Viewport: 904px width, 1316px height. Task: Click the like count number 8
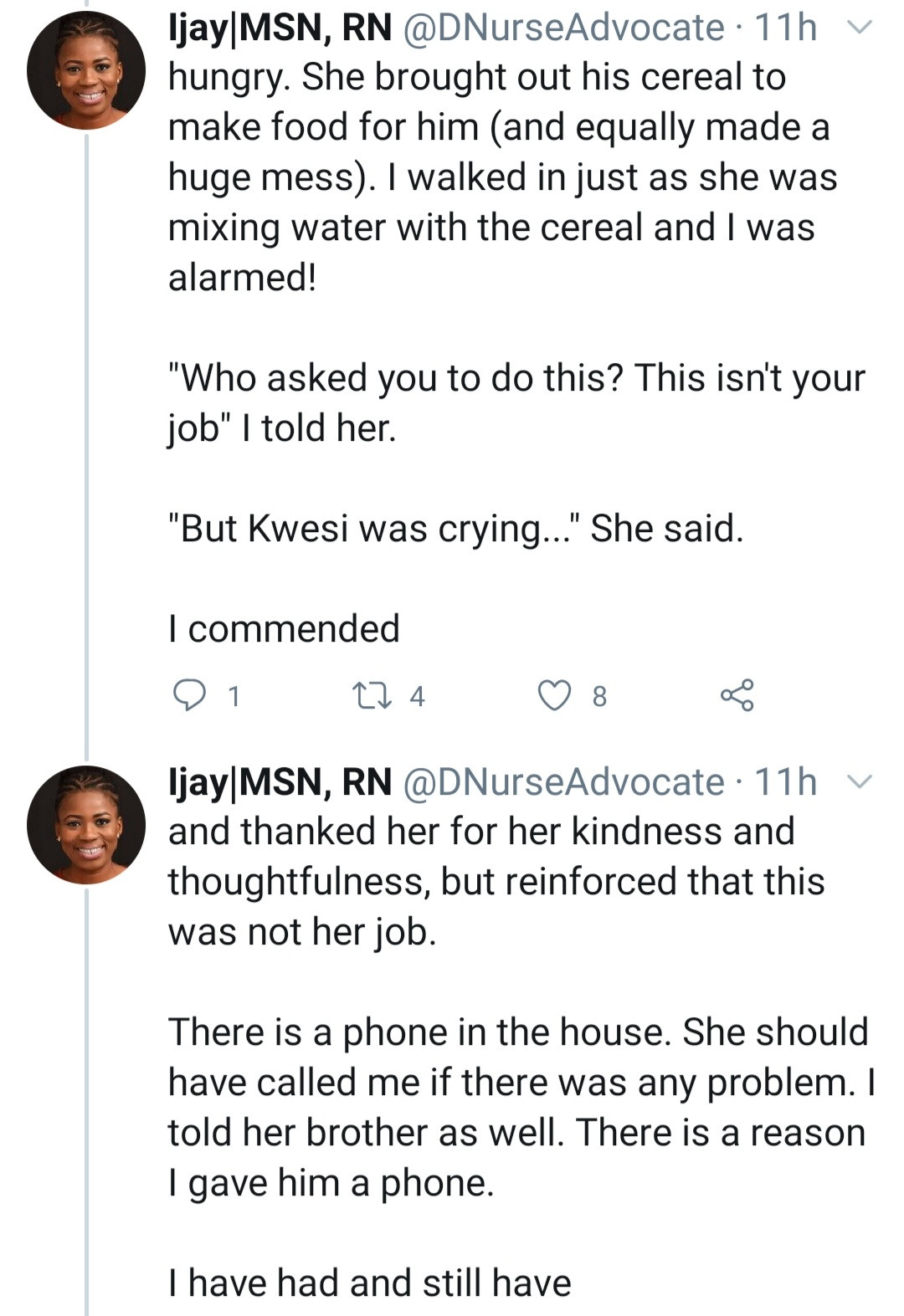tap(599, 696)
